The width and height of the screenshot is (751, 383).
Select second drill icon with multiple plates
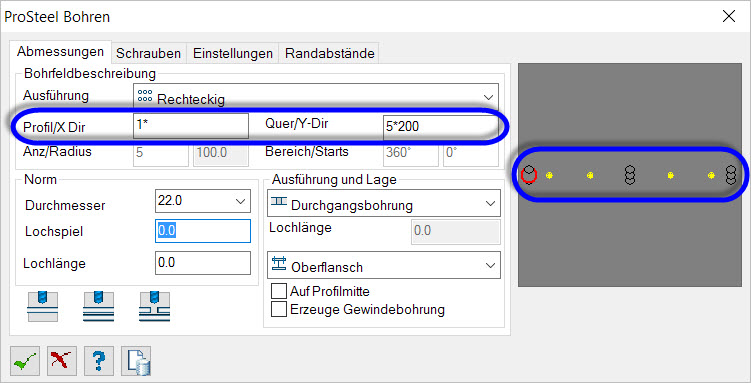pos(98,306)
